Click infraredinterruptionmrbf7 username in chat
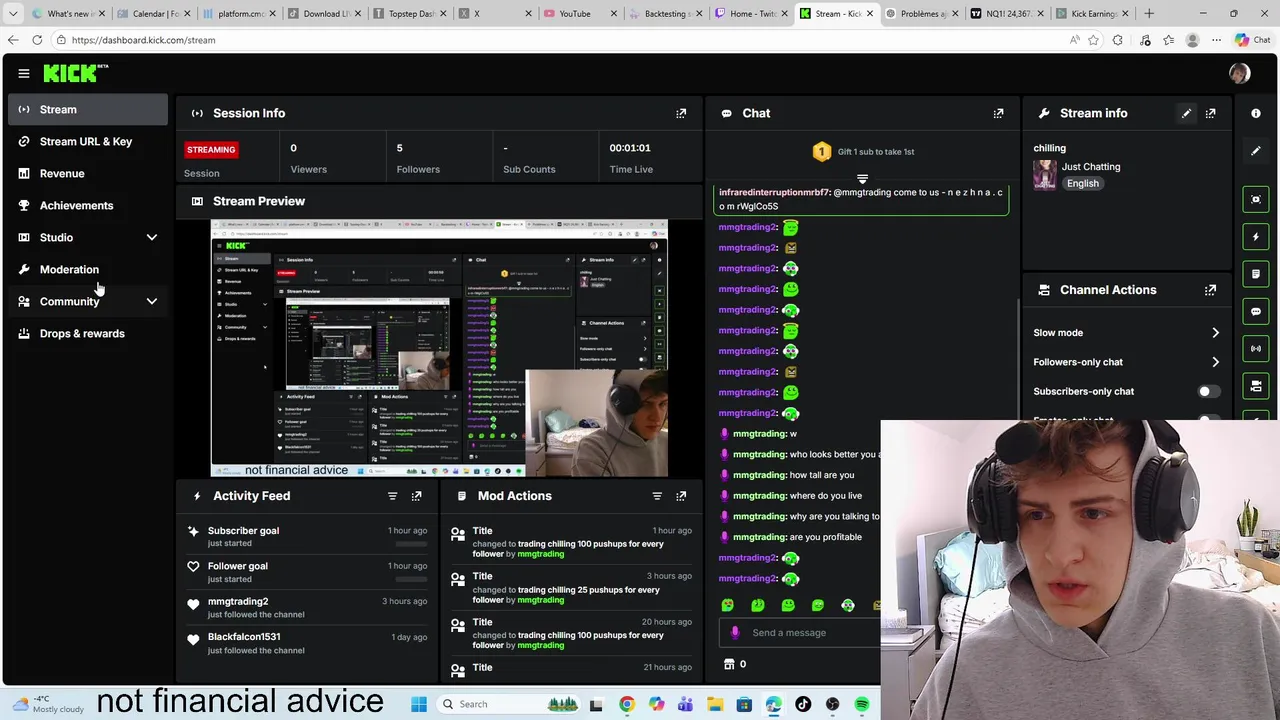The height and width of the screenshot is (720, 1280). tap(774, 192)
